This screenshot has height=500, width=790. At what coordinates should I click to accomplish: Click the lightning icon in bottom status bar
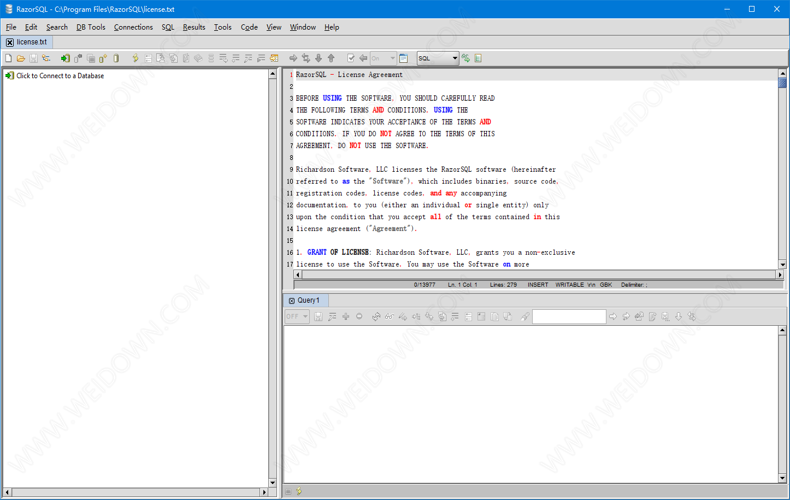pyautogui.click(x=299, y=491)
